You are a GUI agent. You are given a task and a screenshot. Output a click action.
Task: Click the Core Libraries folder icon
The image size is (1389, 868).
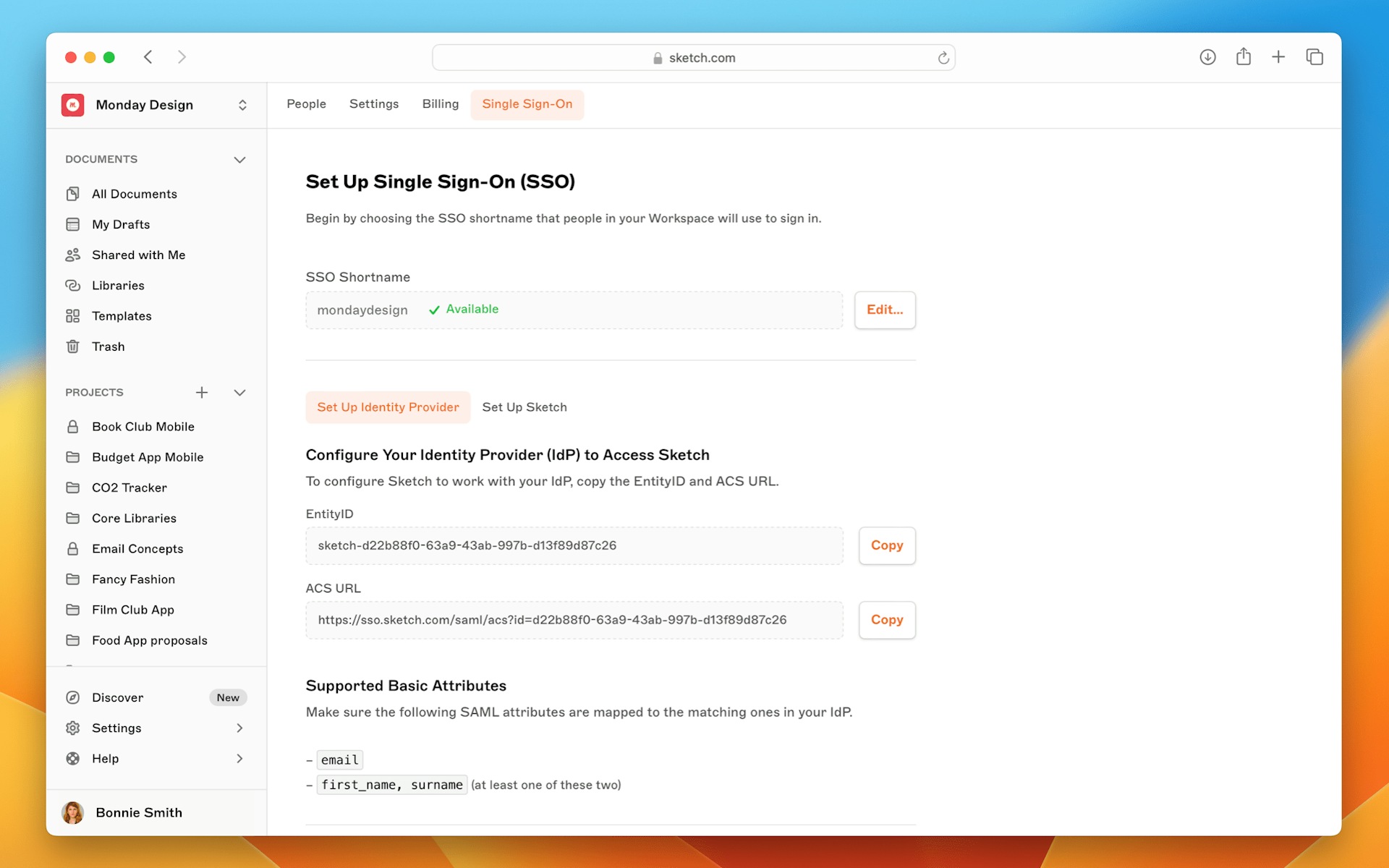tap(72, 518)
